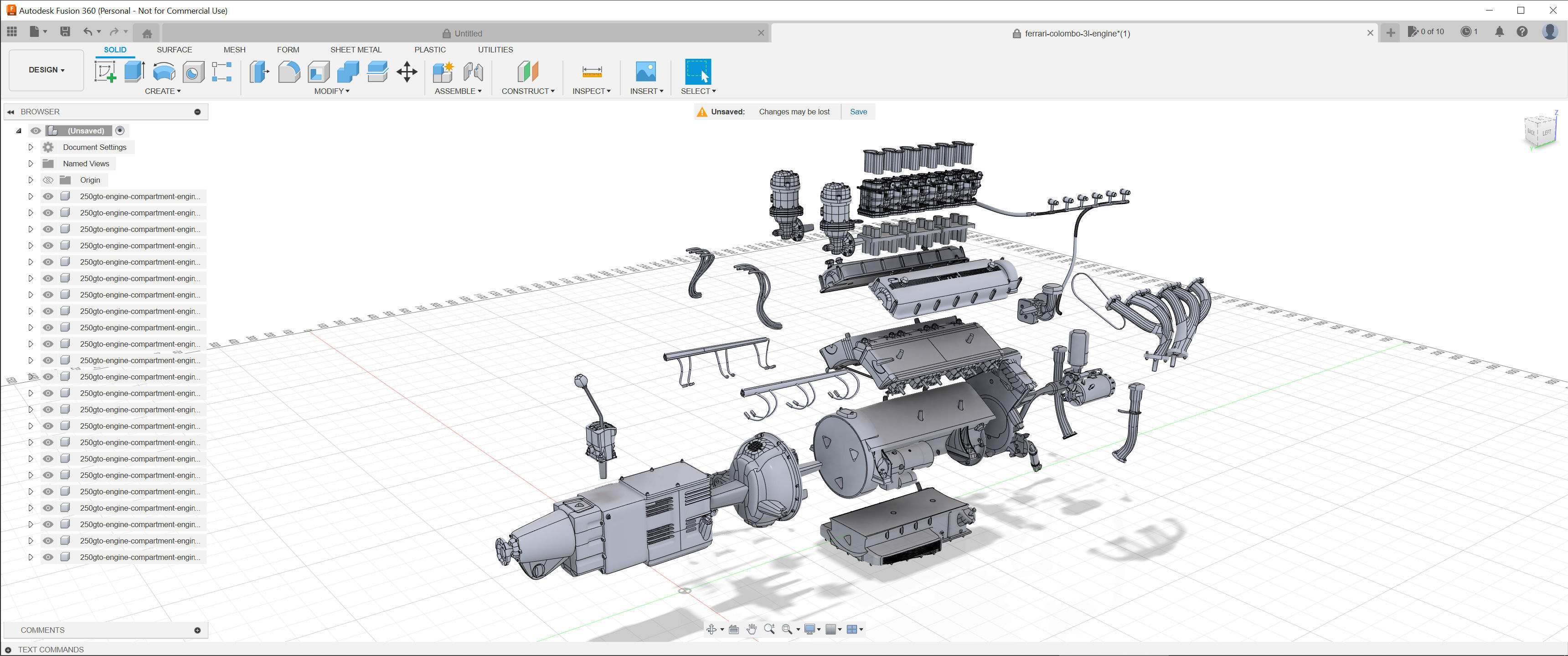Select the Extrude tool icon

click(x=134, y=72)
